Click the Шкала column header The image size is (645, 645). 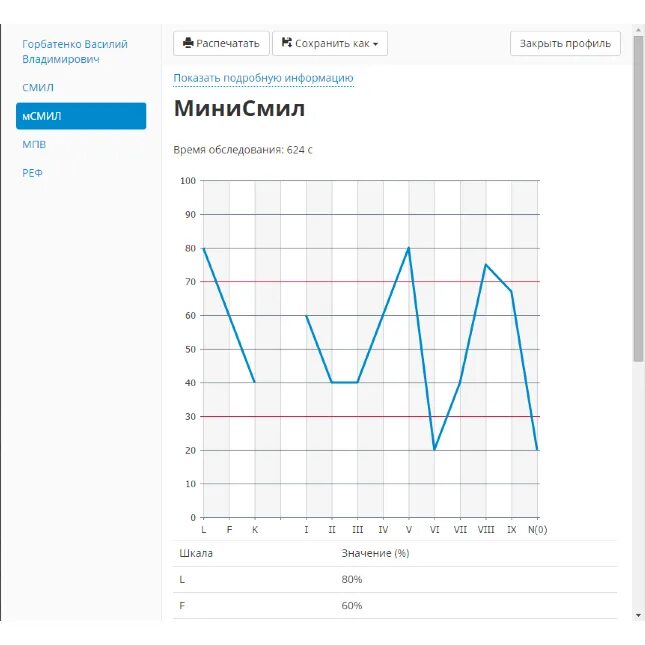196,553
